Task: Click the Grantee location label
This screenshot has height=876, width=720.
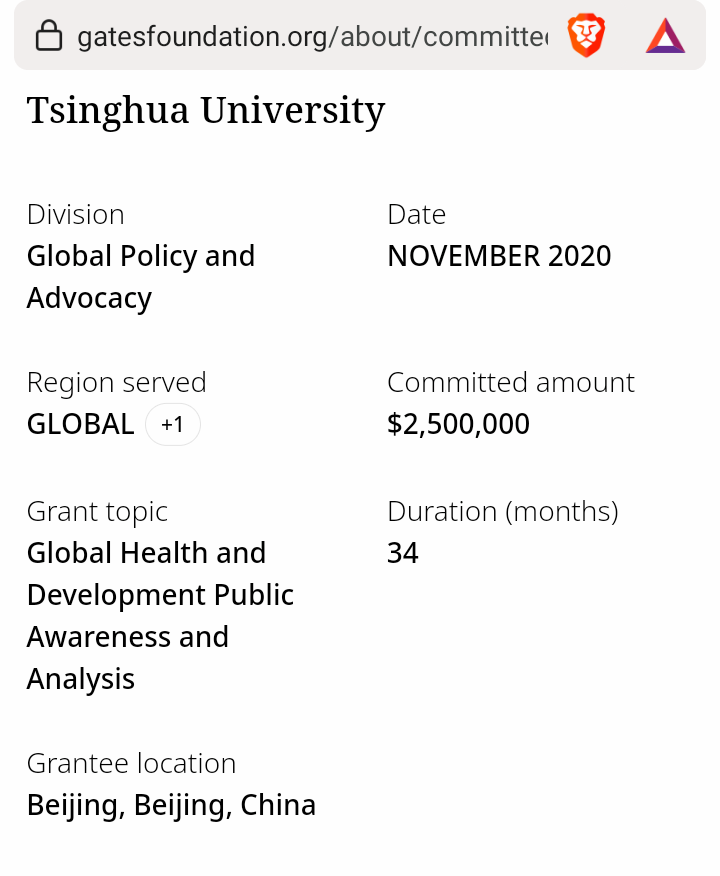Action: [131, 764]
